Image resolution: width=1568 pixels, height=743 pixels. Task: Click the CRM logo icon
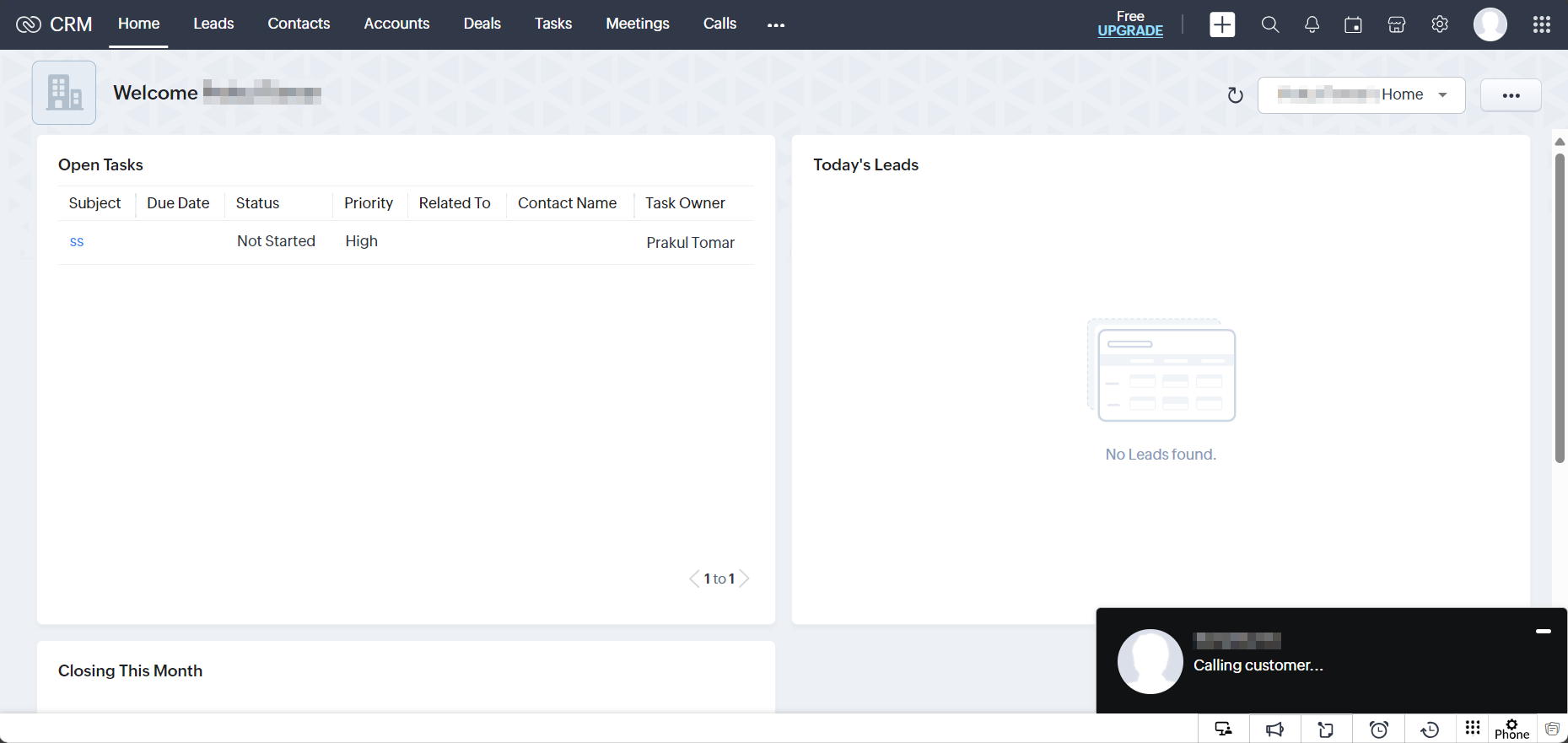(29, 24)
